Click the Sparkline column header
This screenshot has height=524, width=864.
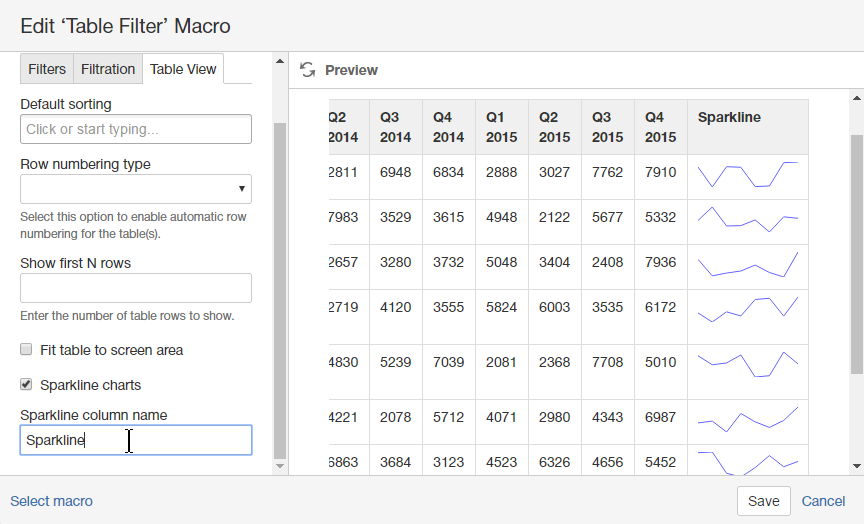[x=729, y=117]
